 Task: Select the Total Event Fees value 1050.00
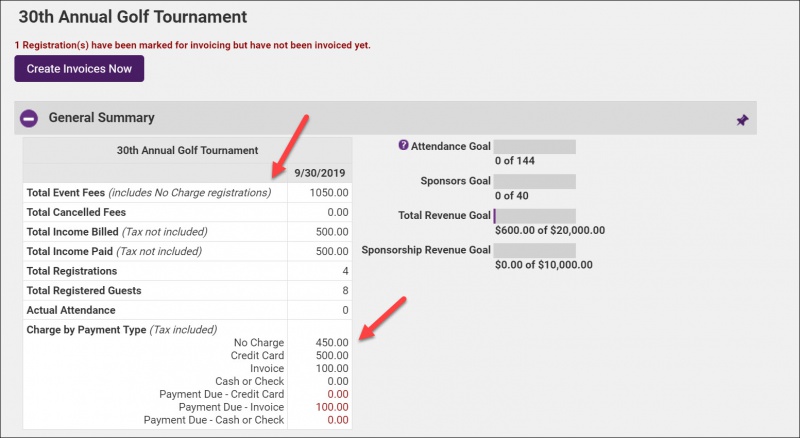tap(329, 192)
